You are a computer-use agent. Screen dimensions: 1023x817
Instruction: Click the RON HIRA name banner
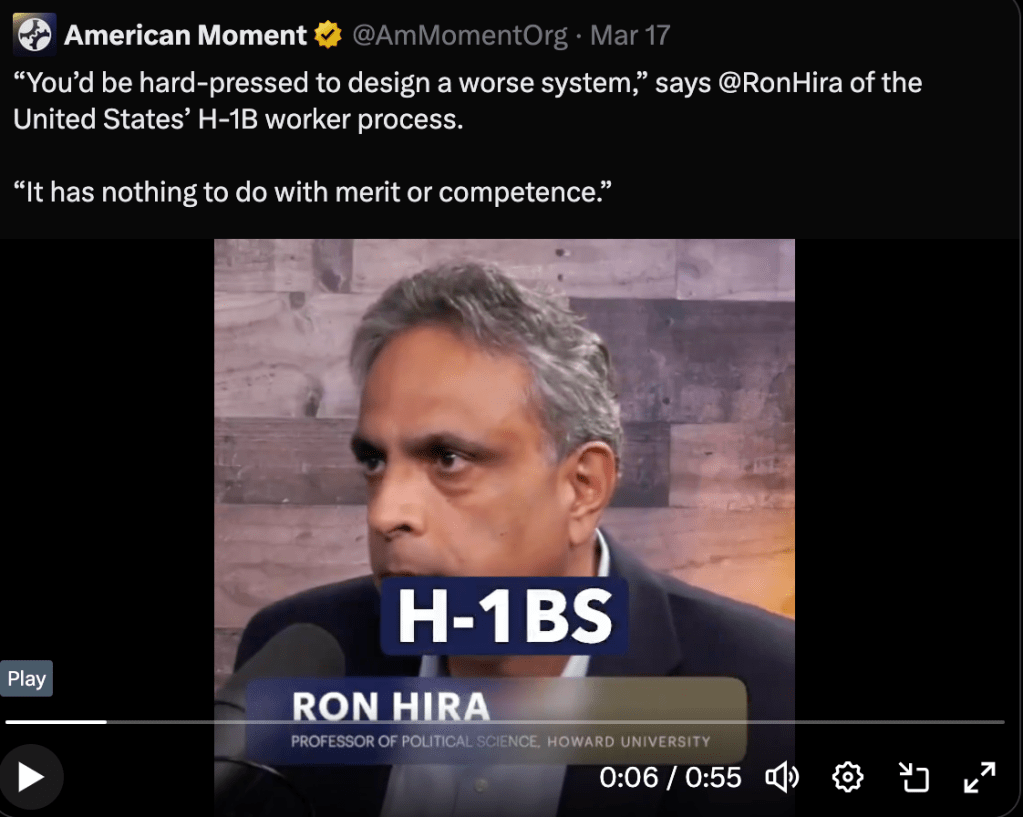(496, 720)
